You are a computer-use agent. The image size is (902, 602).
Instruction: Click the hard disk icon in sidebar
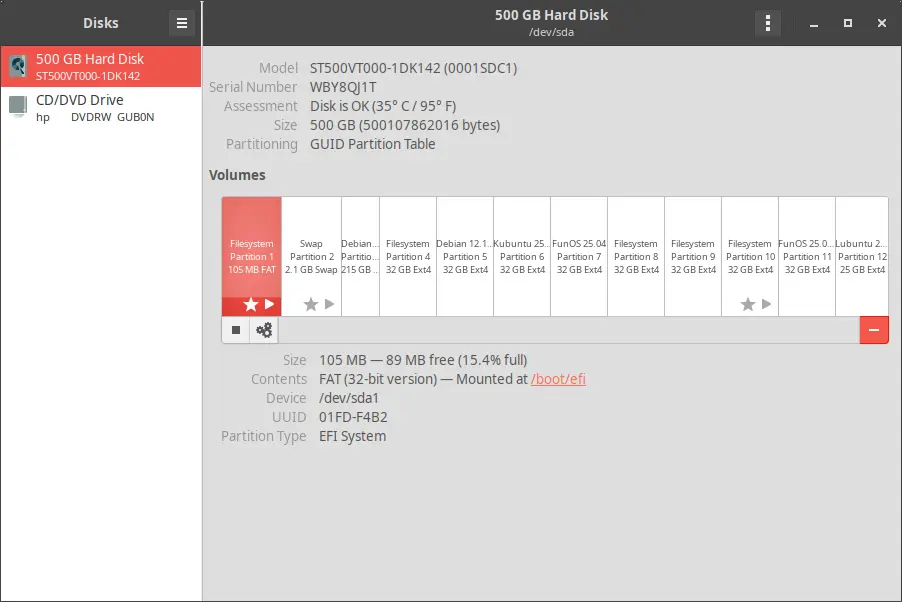(18, 66)
